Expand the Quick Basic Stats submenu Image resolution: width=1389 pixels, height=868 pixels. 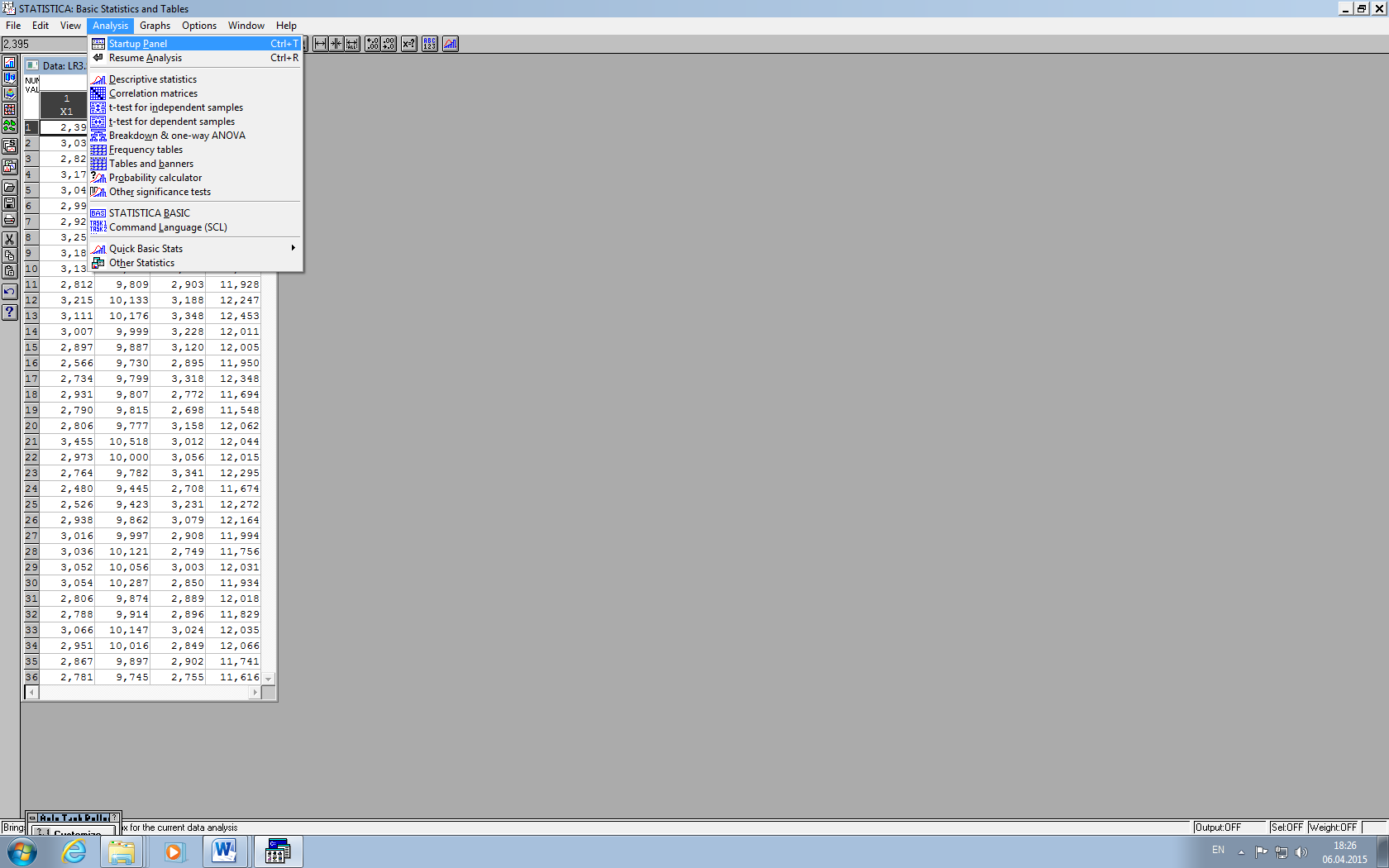click(x=195, y=249)
